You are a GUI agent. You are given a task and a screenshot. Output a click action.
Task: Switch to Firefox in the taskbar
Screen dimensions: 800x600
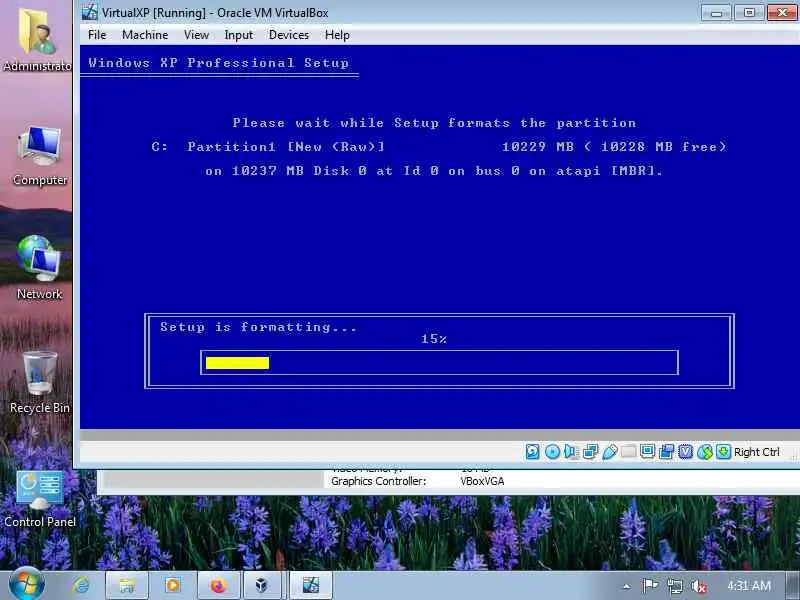pyautogui.click(x=218, y=585)
